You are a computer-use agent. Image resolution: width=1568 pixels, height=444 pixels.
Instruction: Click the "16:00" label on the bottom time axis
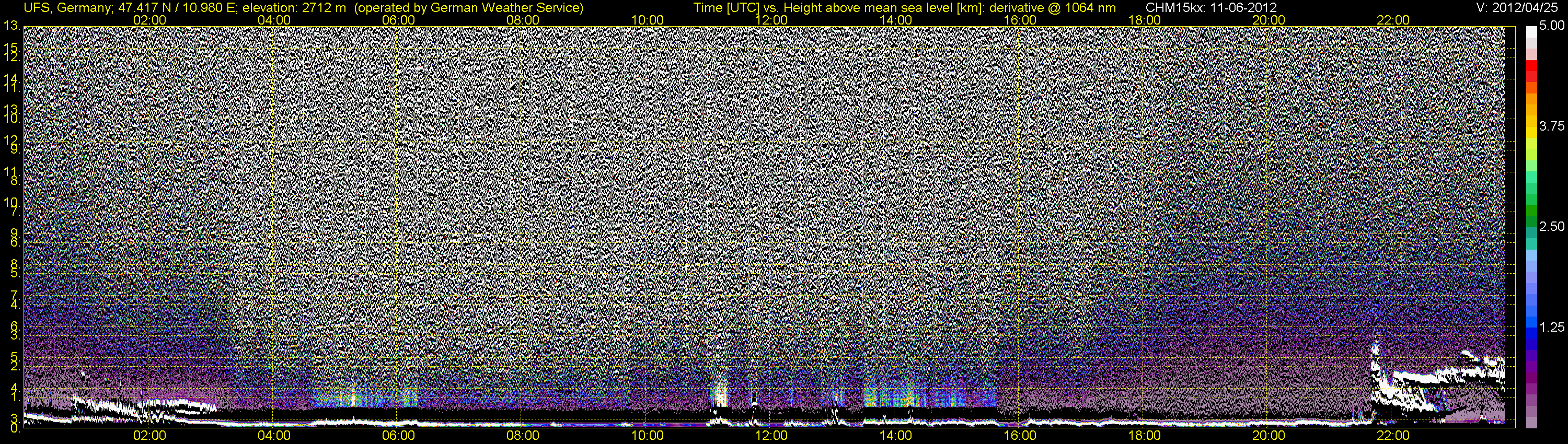coord(1020,436)
